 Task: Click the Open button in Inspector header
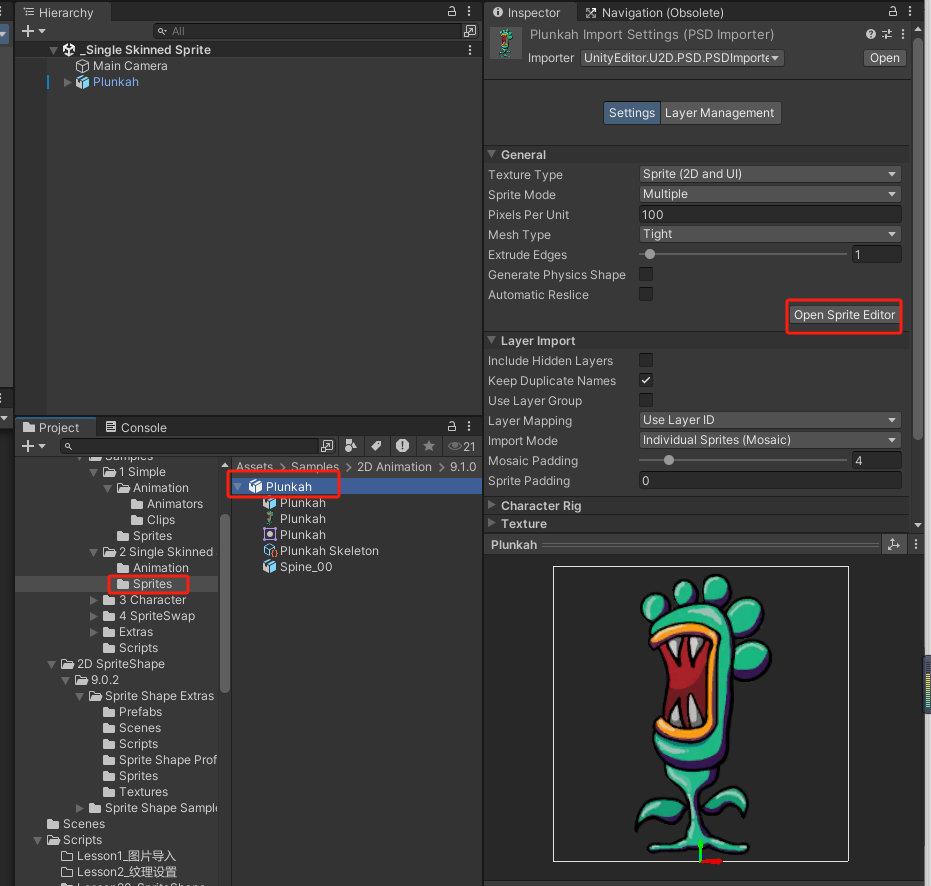(x=884, y=58)
